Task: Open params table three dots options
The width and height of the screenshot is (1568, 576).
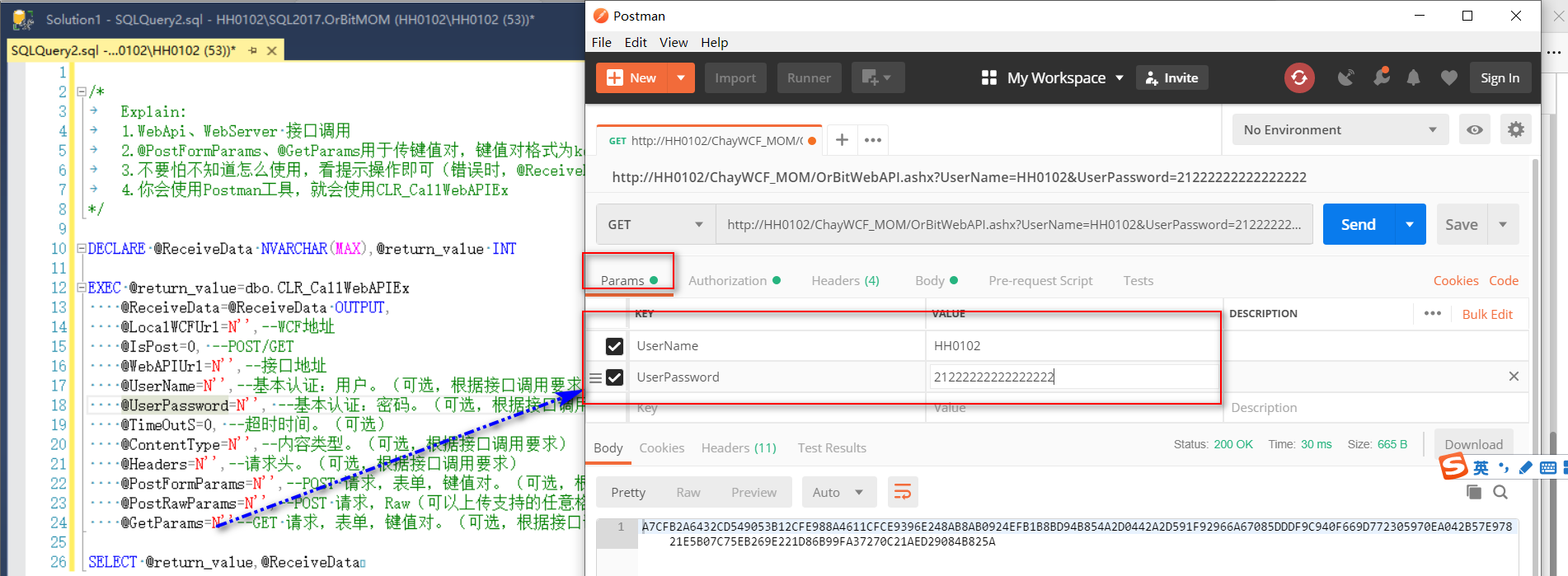Action: (1432, 313)
